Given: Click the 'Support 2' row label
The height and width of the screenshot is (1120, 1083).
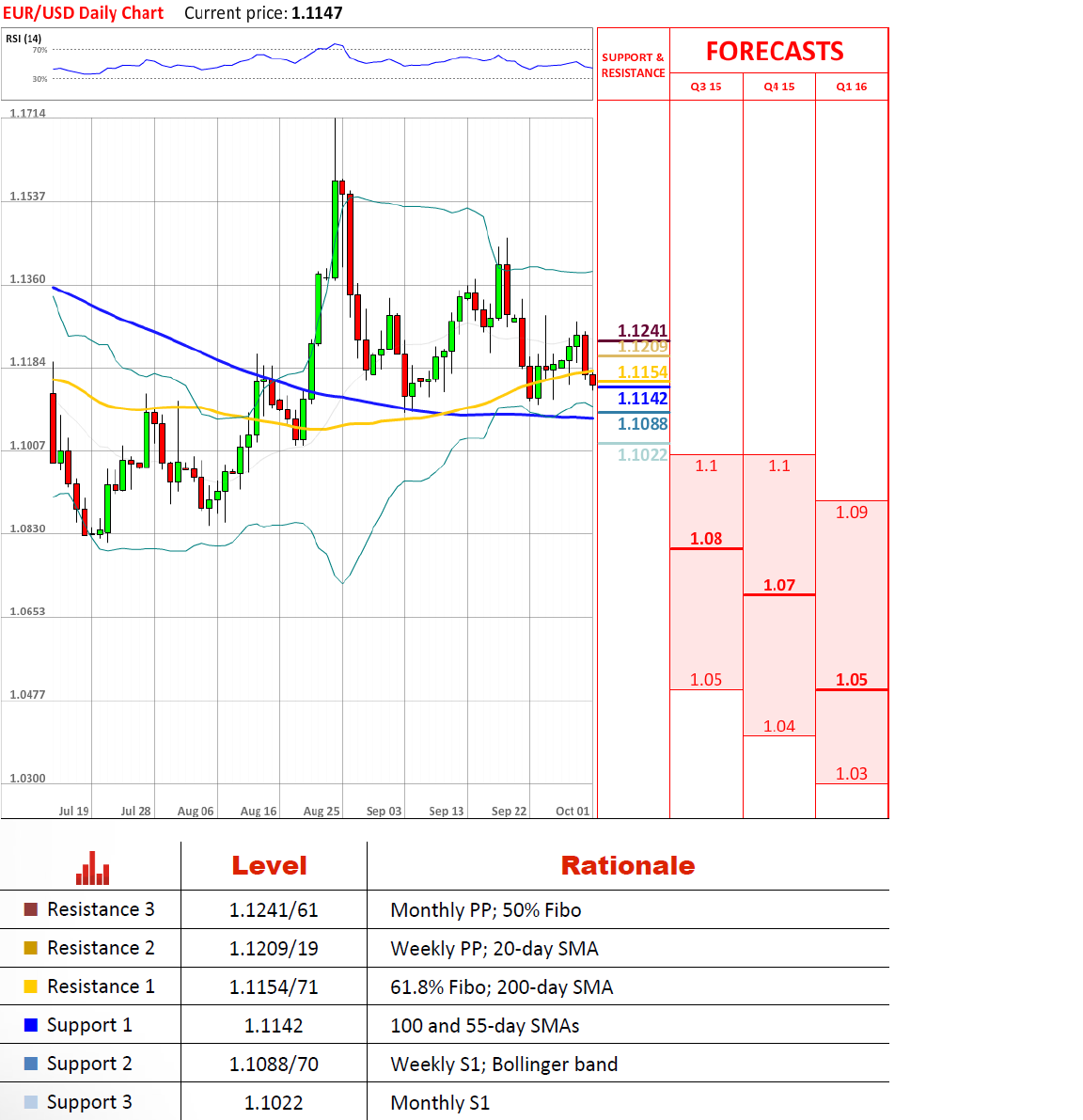Looking at the screenshot, I should [89, 1065].
